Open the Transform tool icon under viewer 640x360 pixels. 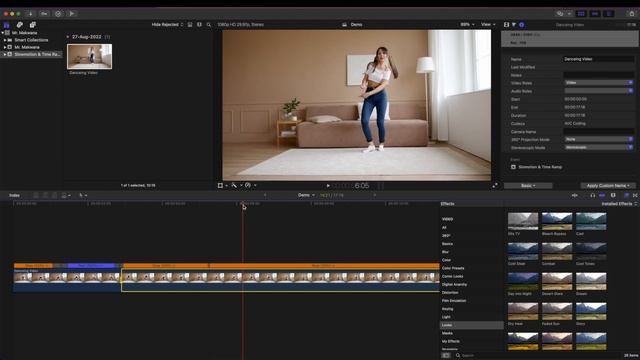click(220, 185)
